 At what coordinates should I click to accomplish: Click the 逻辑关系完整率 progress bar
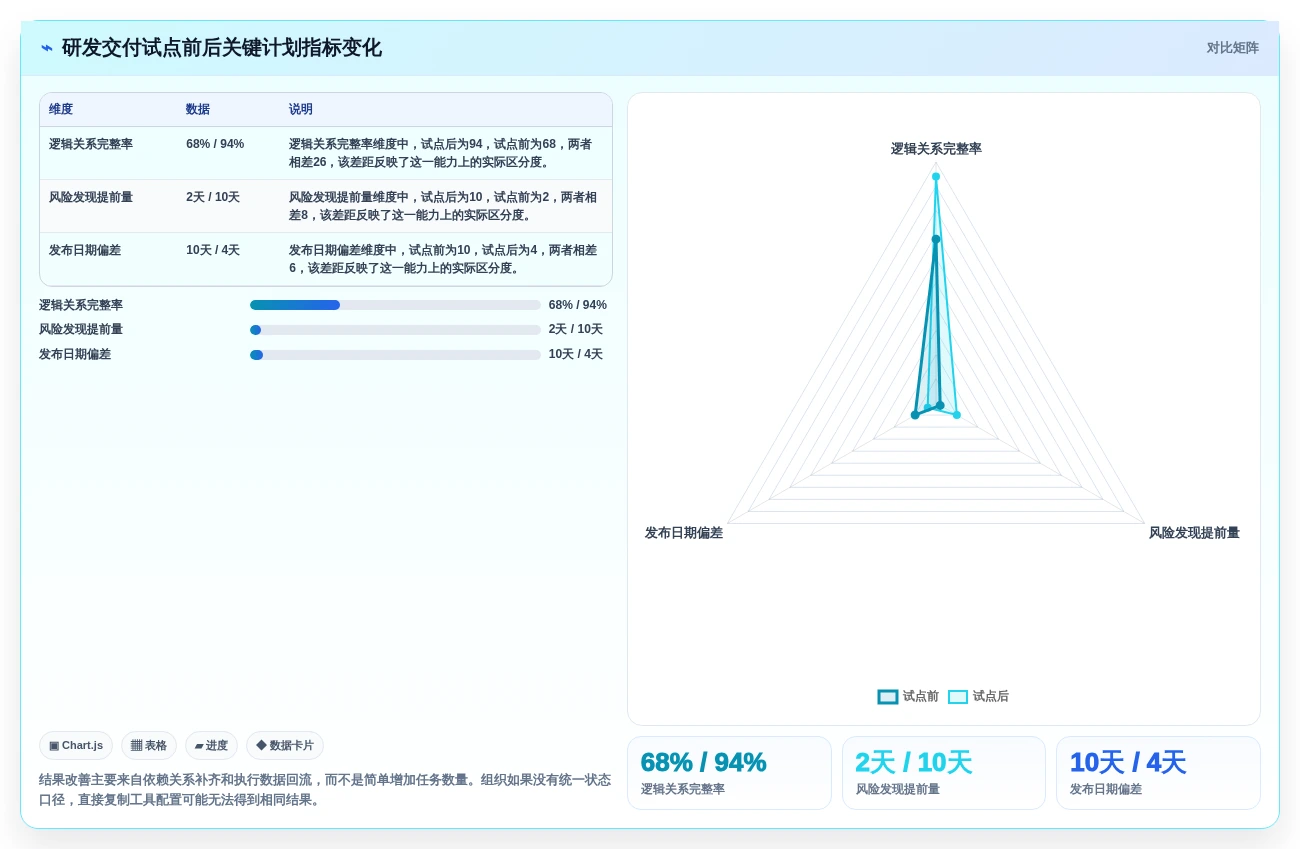(395, 305)
